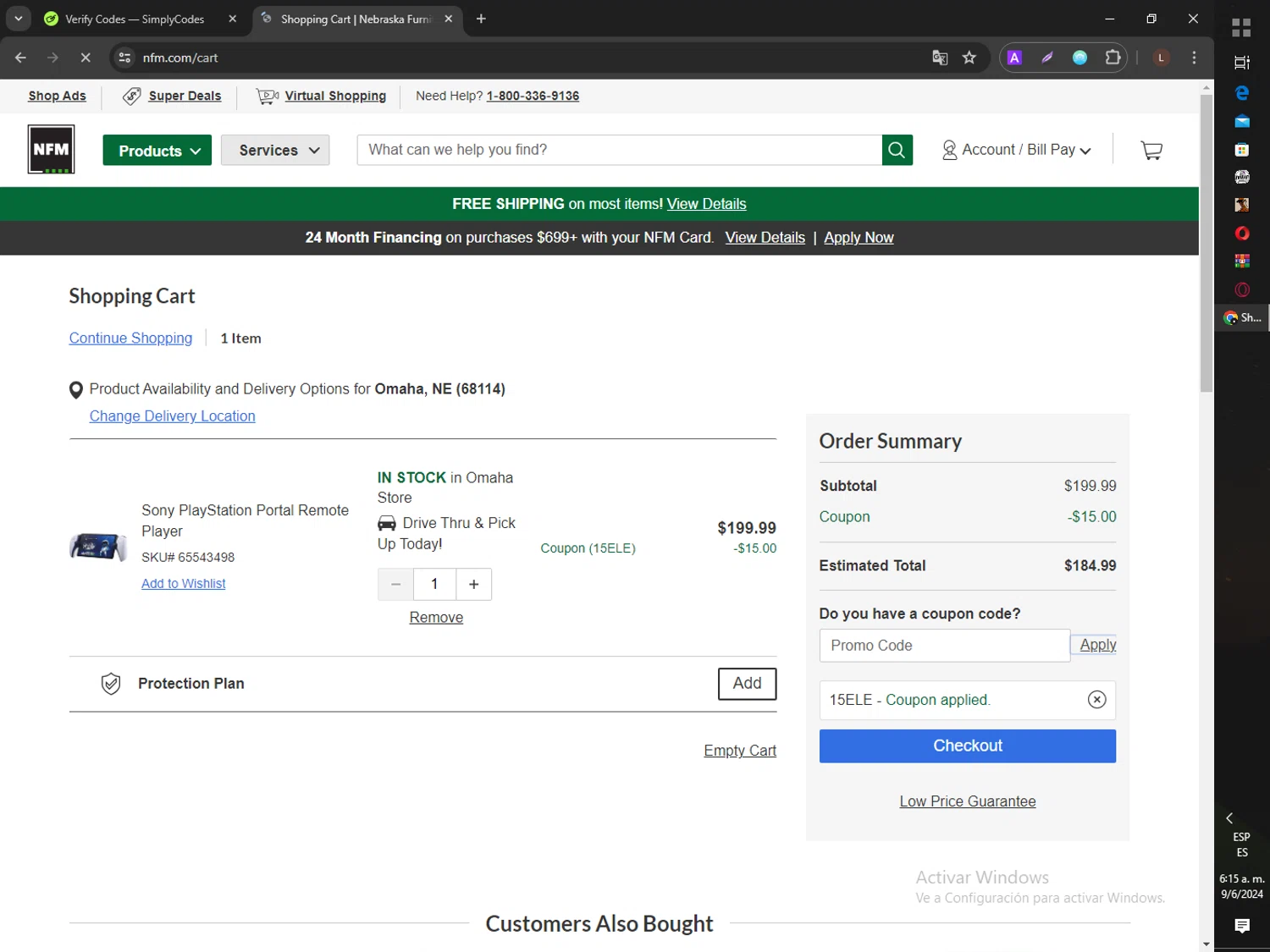Decrease item quantity with minus button
The width and height of the screenshot is (1270, 952).
(x=395, y=584)
